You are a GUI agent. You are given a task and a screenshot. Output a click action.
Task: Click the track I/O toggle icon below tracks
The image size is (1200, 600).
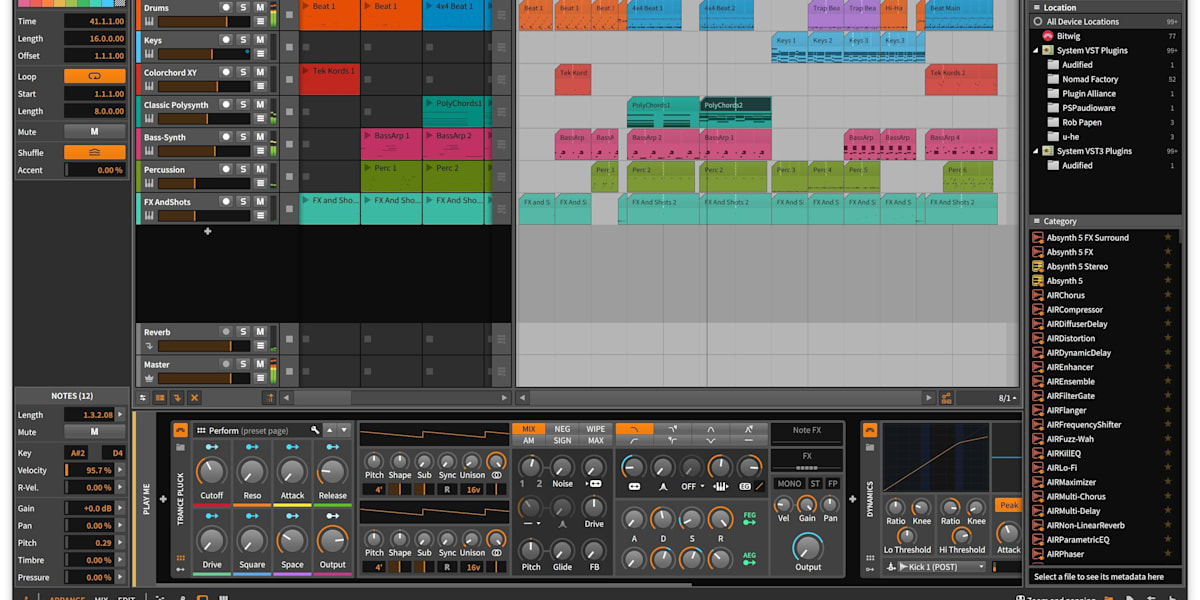[x=143, y=397]
